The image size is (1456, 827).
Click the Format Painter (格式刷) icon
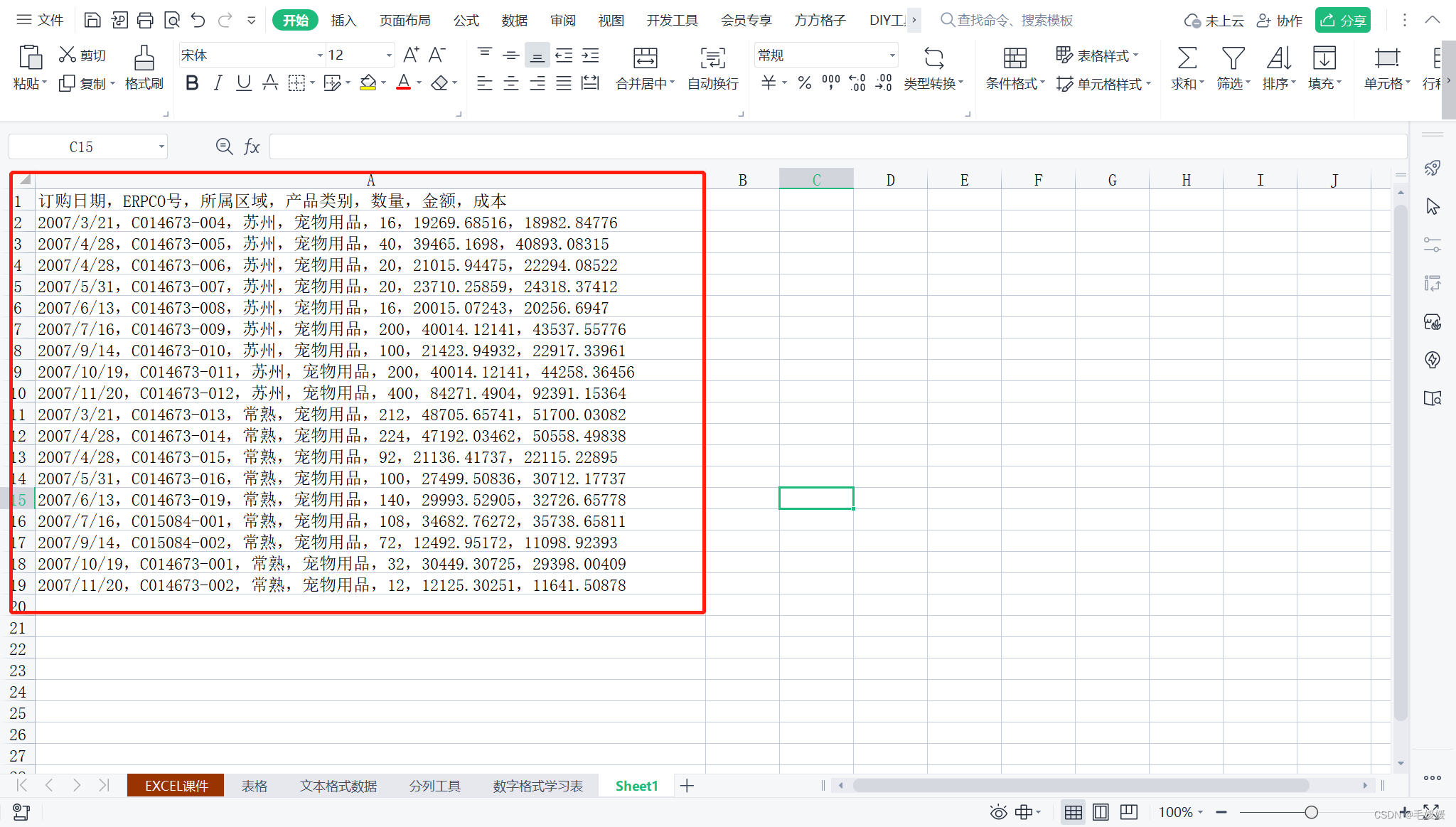144,58
